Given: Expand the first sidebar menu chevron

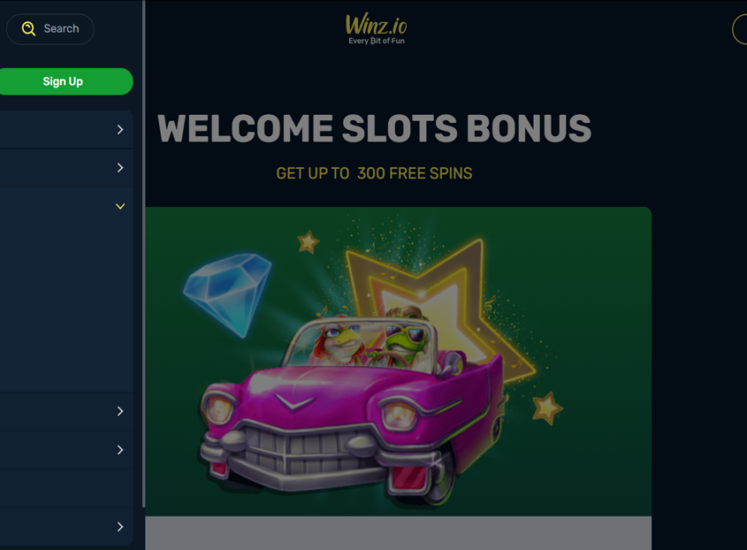Looking at the screenshot, I should point(120,130).
